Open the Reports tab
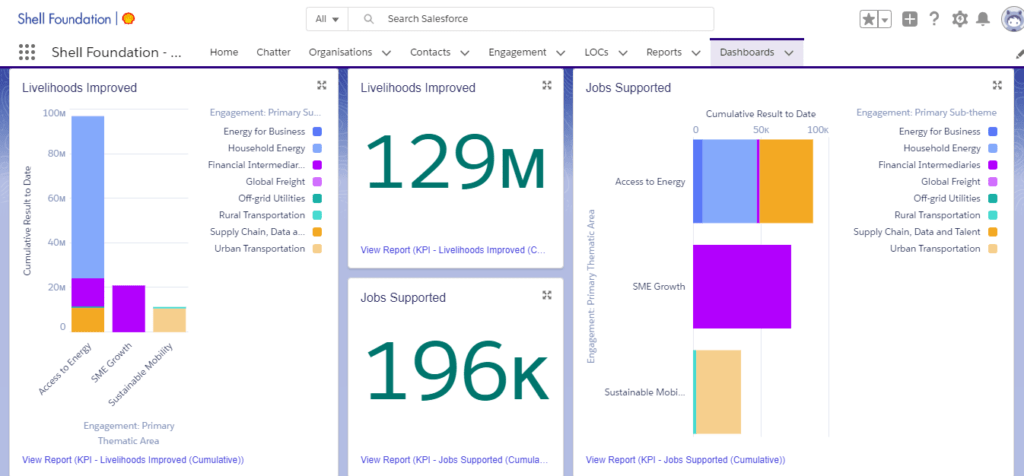This screenshot has height=476, width=1024. (664, 52)
